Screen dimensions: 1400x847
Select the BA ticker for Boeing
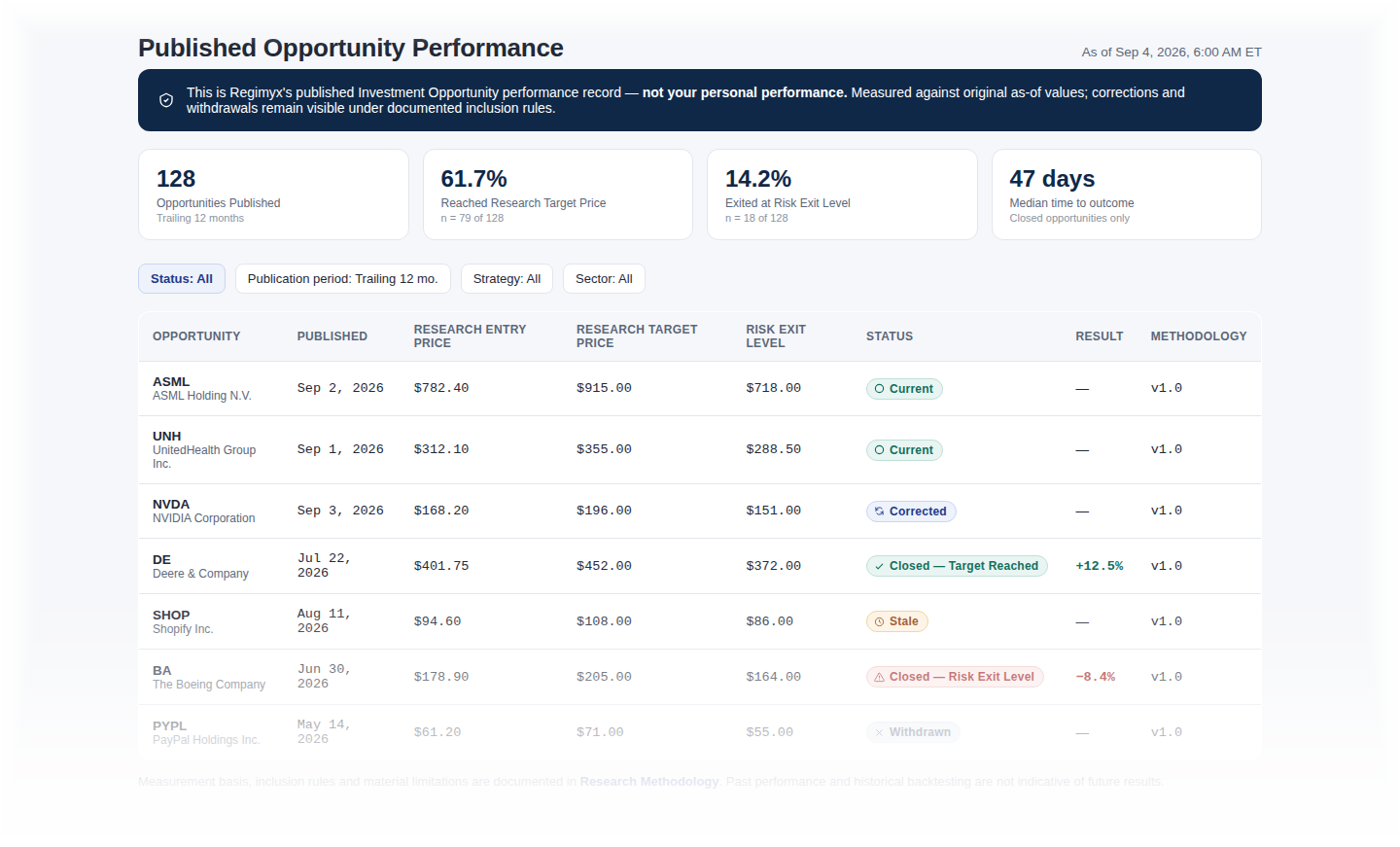coord(161,671)
